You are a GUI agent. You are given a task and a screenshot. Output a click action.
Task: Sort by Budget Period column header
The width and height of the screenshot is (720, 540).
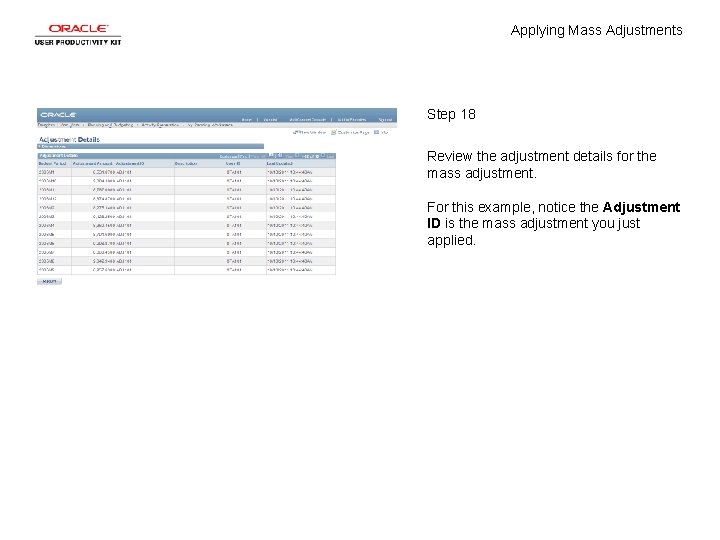(x=52, y=163)
